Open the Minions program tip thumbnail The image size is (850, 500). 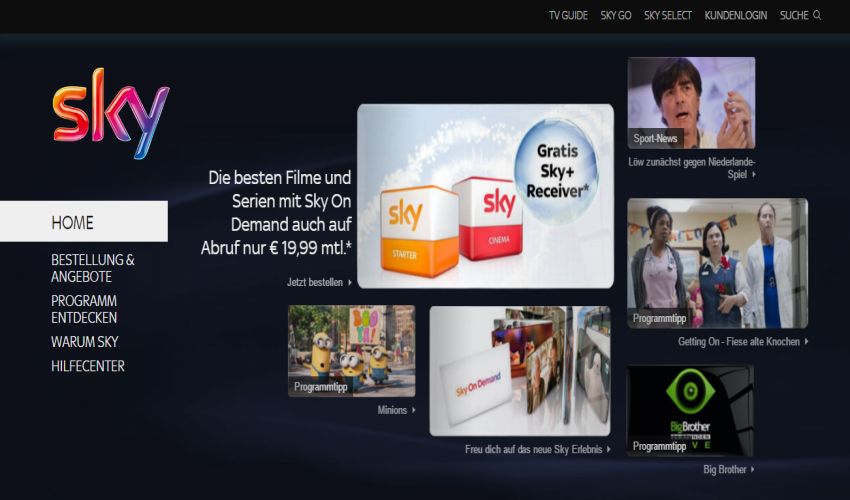click(x=351, y=351)
